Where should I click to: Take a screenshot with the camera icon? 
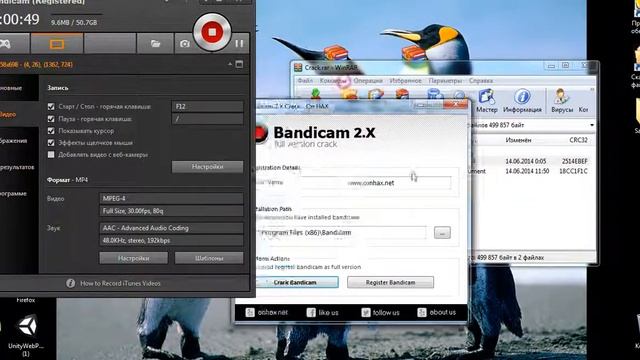185,44
